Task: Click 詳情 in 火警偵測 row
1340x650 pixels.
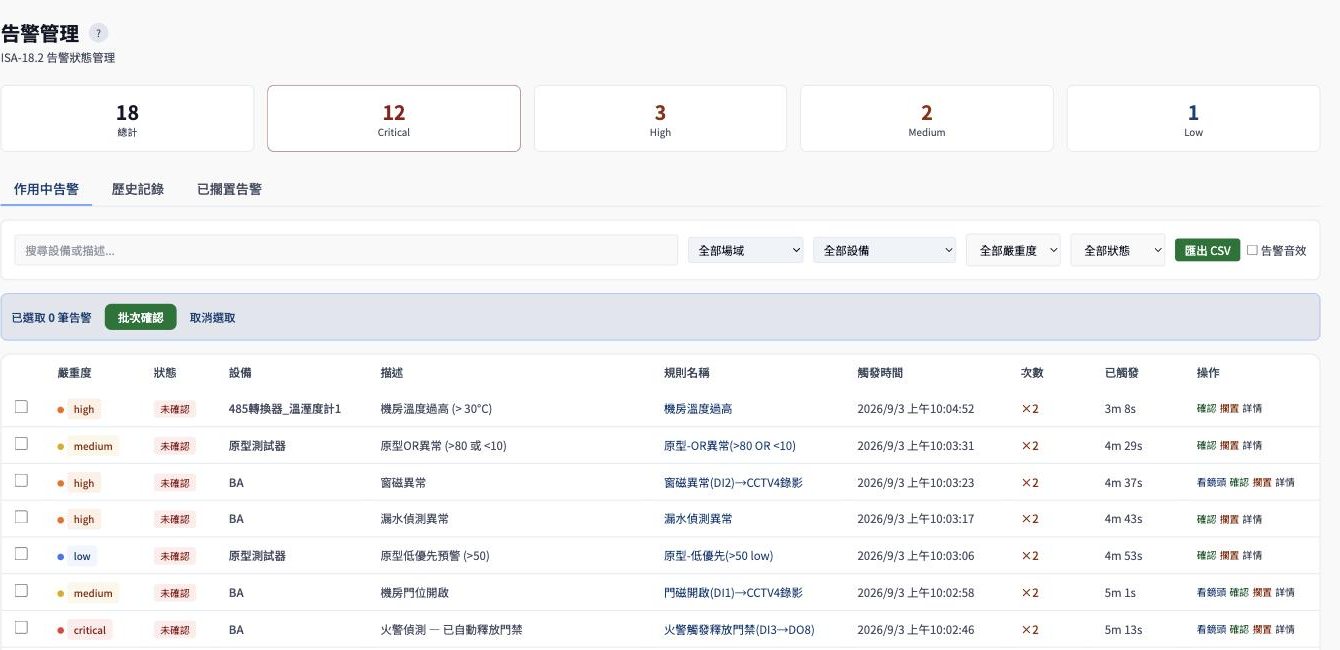Action: pos(1285,630)
